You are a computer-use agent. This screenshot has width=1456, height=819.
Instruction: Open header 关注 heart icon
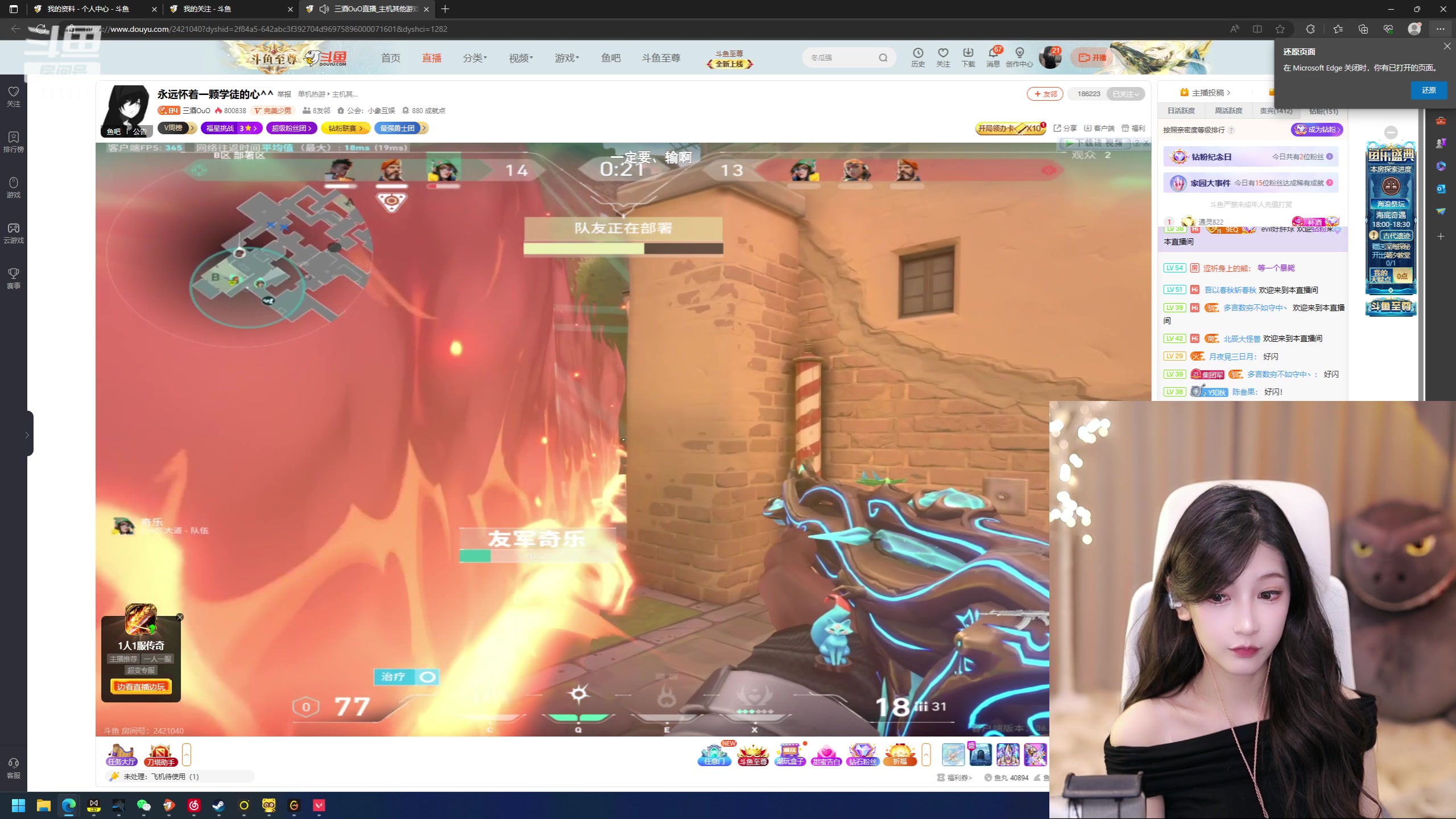(x=943, y=57)
